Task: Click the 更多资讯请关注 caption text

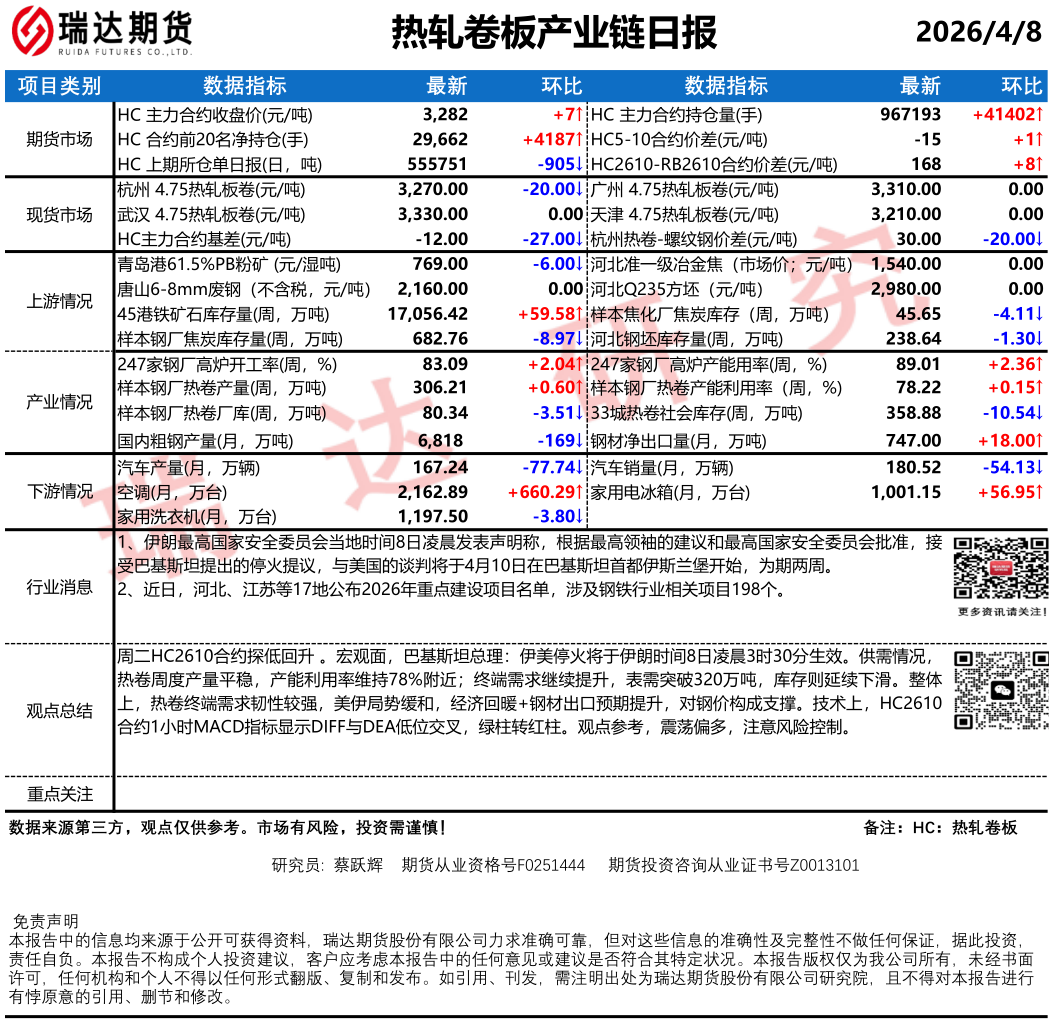Action: click(999, 612)
